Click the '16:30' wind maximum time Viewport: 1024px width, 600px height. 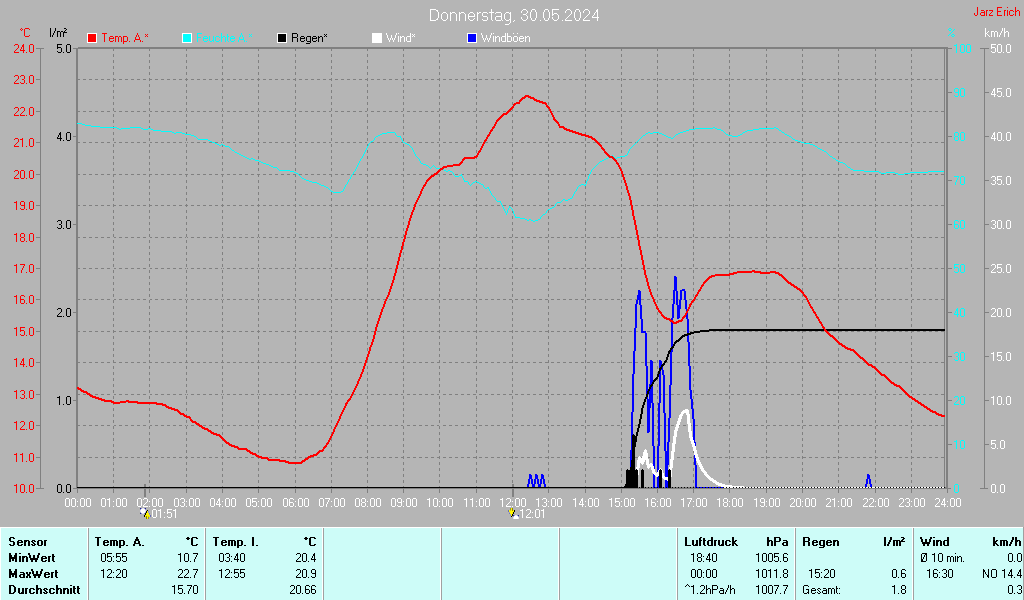[940, 574]
